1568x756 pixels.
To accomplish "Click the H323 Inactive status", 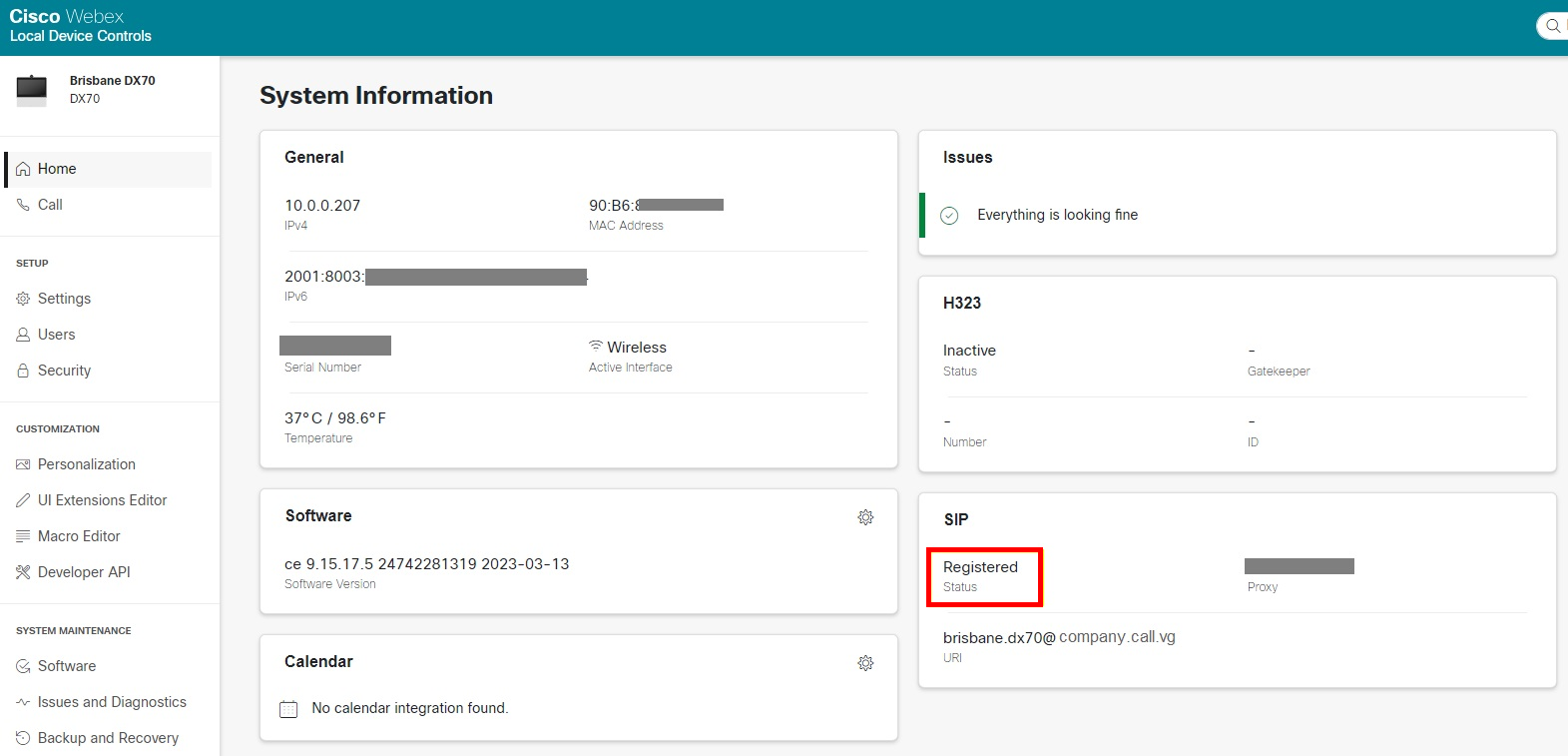I will [969, 351].
